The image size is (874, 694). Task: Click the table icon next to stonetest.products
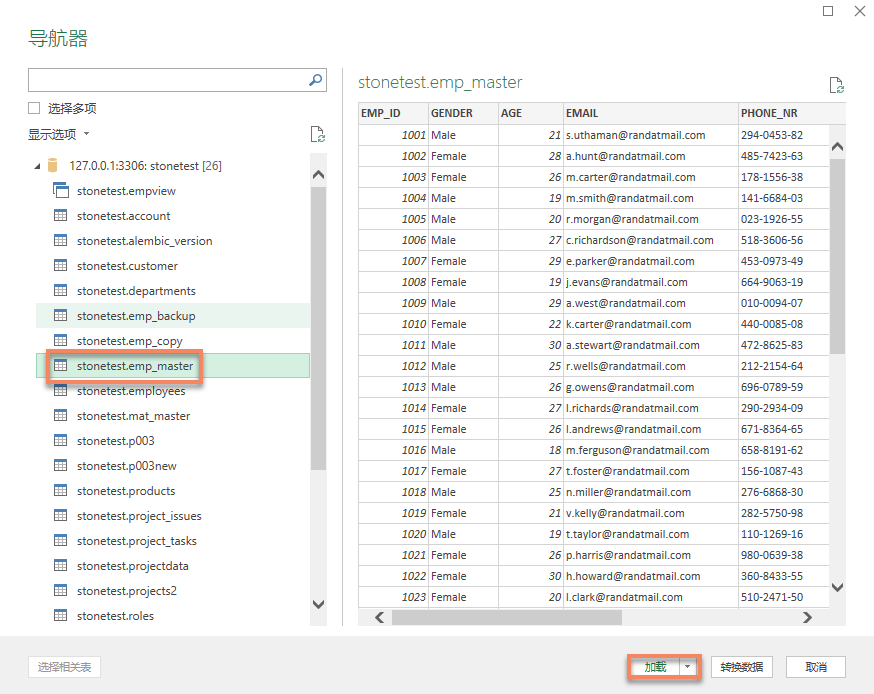coord(62,491)
